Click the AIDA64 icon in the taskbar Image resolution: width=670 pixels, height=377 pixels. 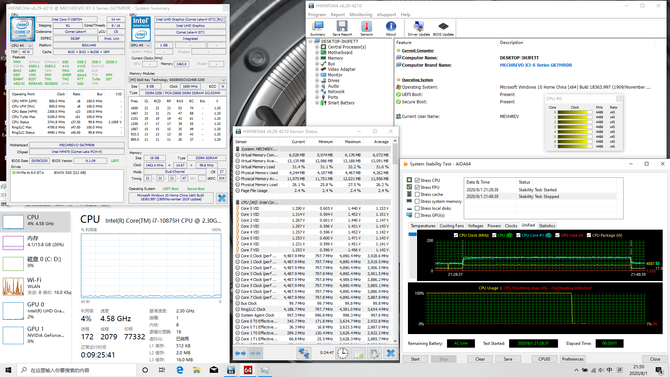(x=248, y=370)
